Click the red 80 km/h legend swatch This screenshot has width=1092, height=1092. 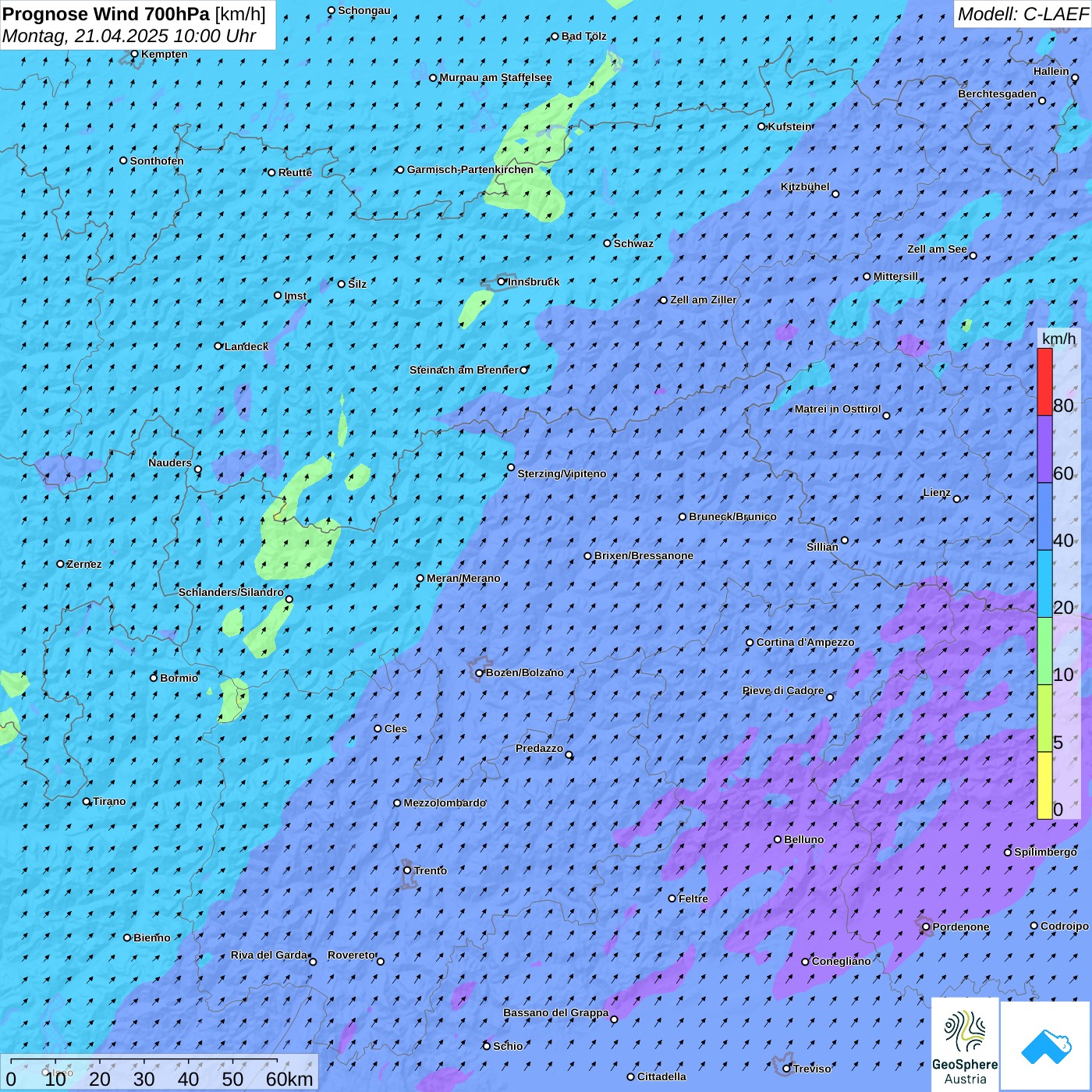pos(1044,381)
